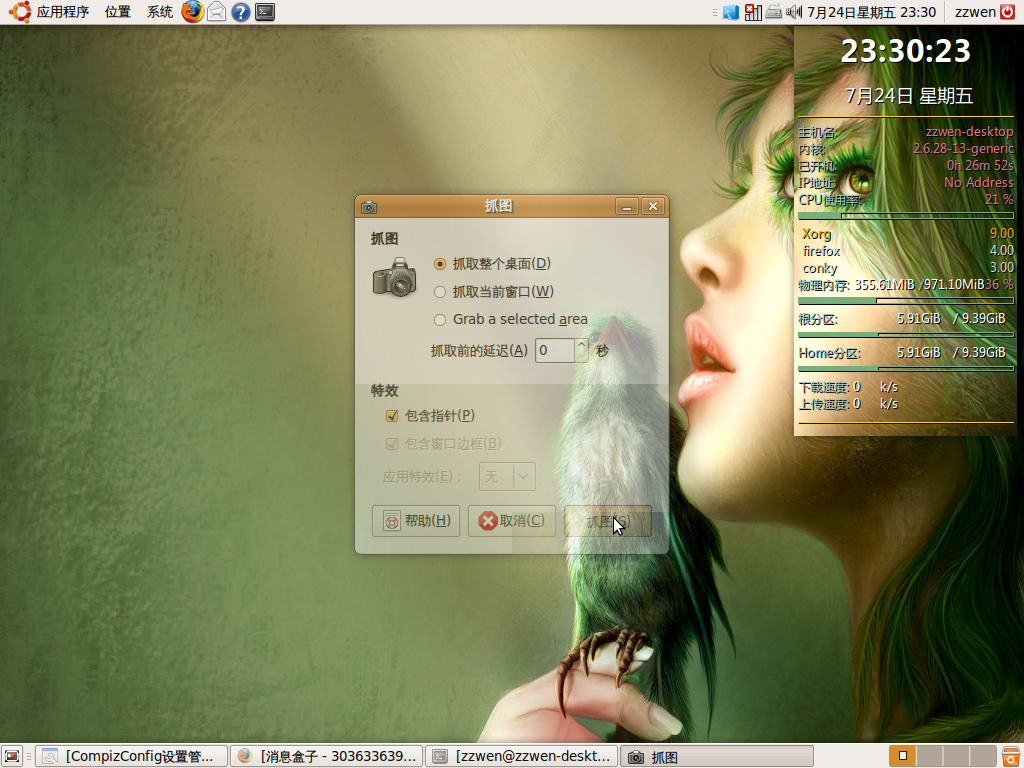The width and height of the screenshot is (1024, 768).
Task: Click the 物理内存 memory usage bar
Action: [x=906, y=301]
